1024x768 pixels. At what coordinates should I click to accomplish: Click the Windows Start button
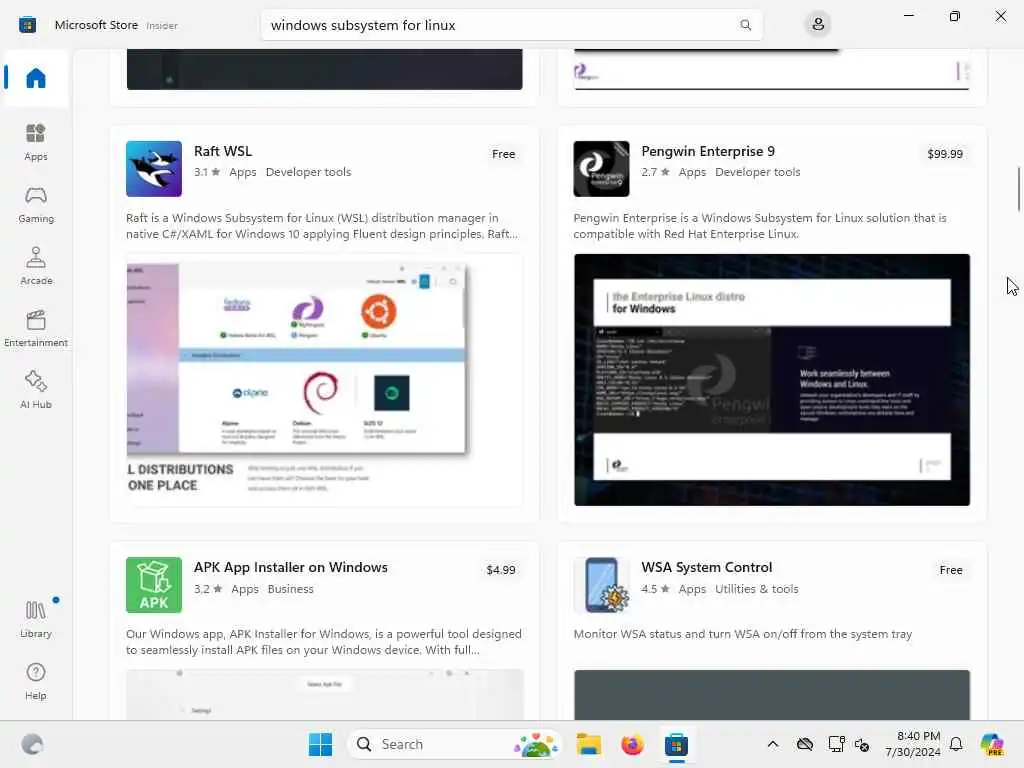pyautogui.click(x=320, y=744)
